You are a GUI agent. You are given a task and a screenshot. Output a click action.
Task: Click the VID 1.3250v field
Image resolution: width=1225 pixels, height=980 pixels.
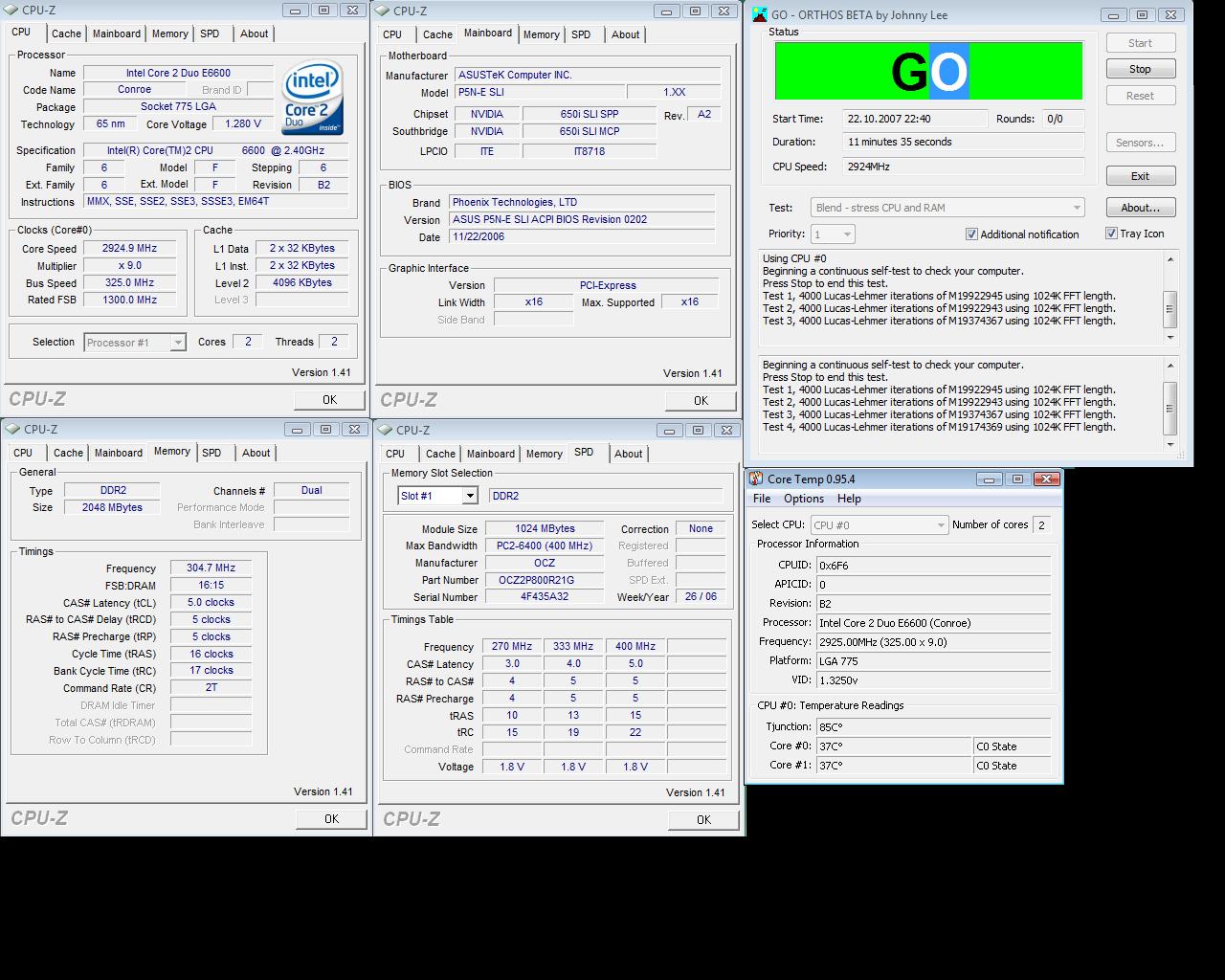(933, 680)
